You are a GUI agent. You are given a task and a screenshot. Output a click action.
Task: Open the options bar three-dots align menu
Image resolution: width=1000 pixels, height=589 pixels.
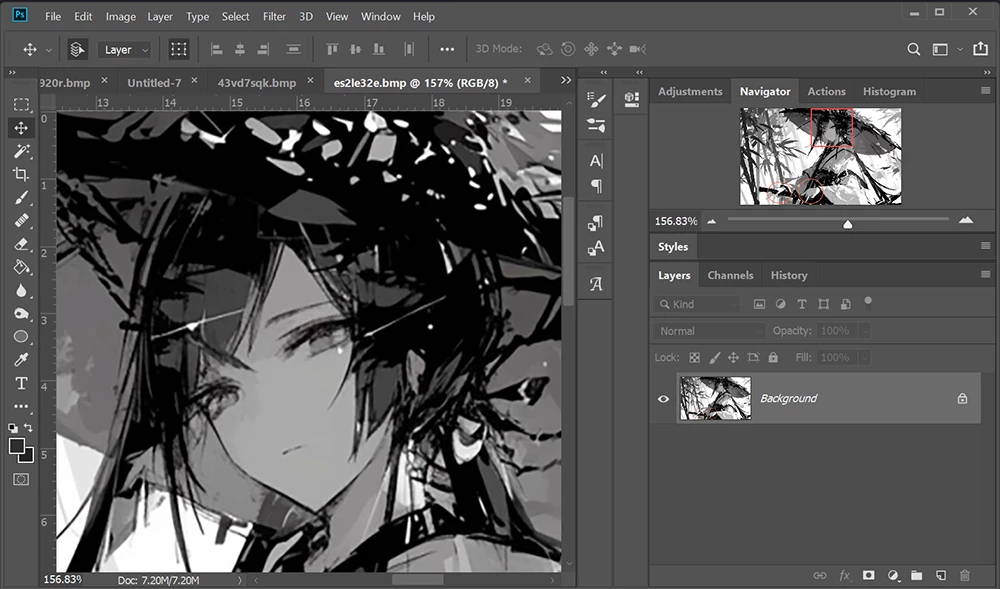tap(447, 49)
